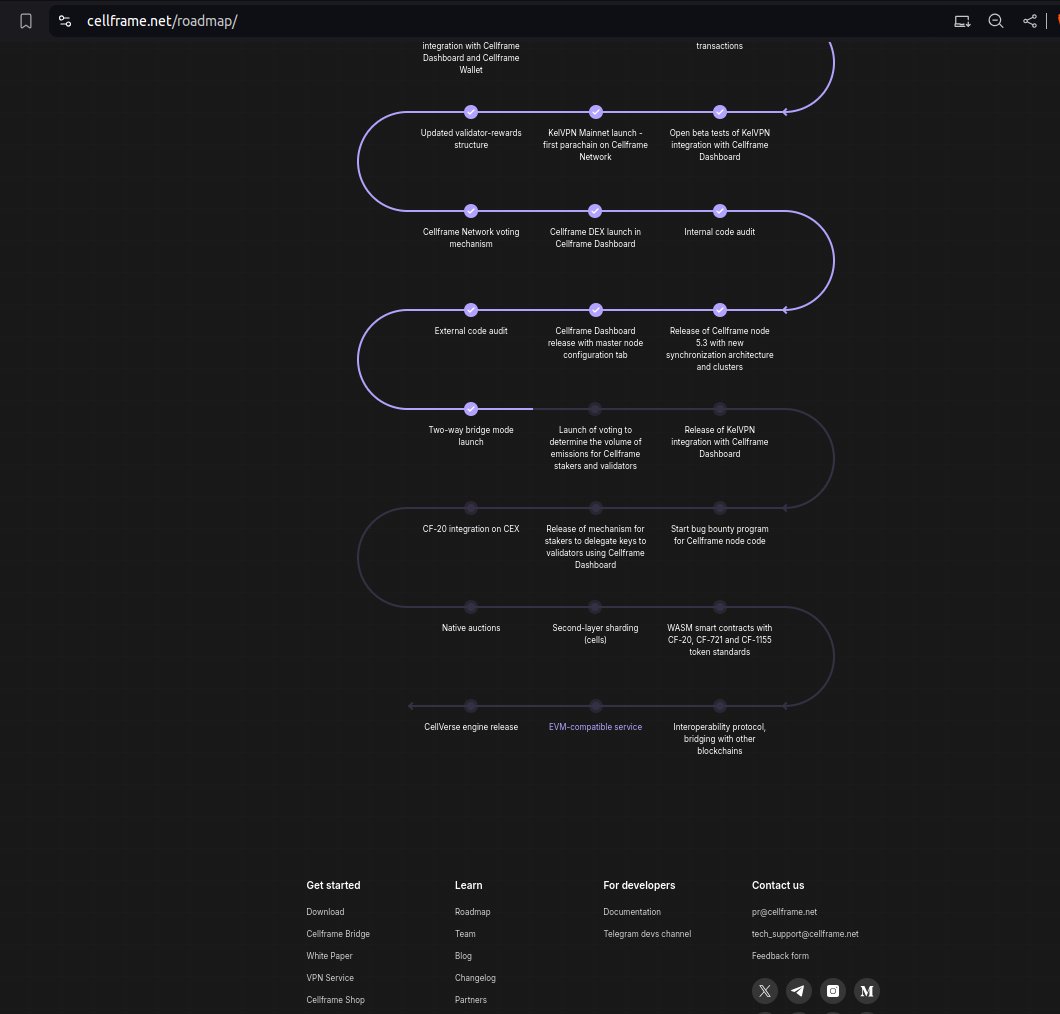Click checkmark above External code audit

(471, 310)
